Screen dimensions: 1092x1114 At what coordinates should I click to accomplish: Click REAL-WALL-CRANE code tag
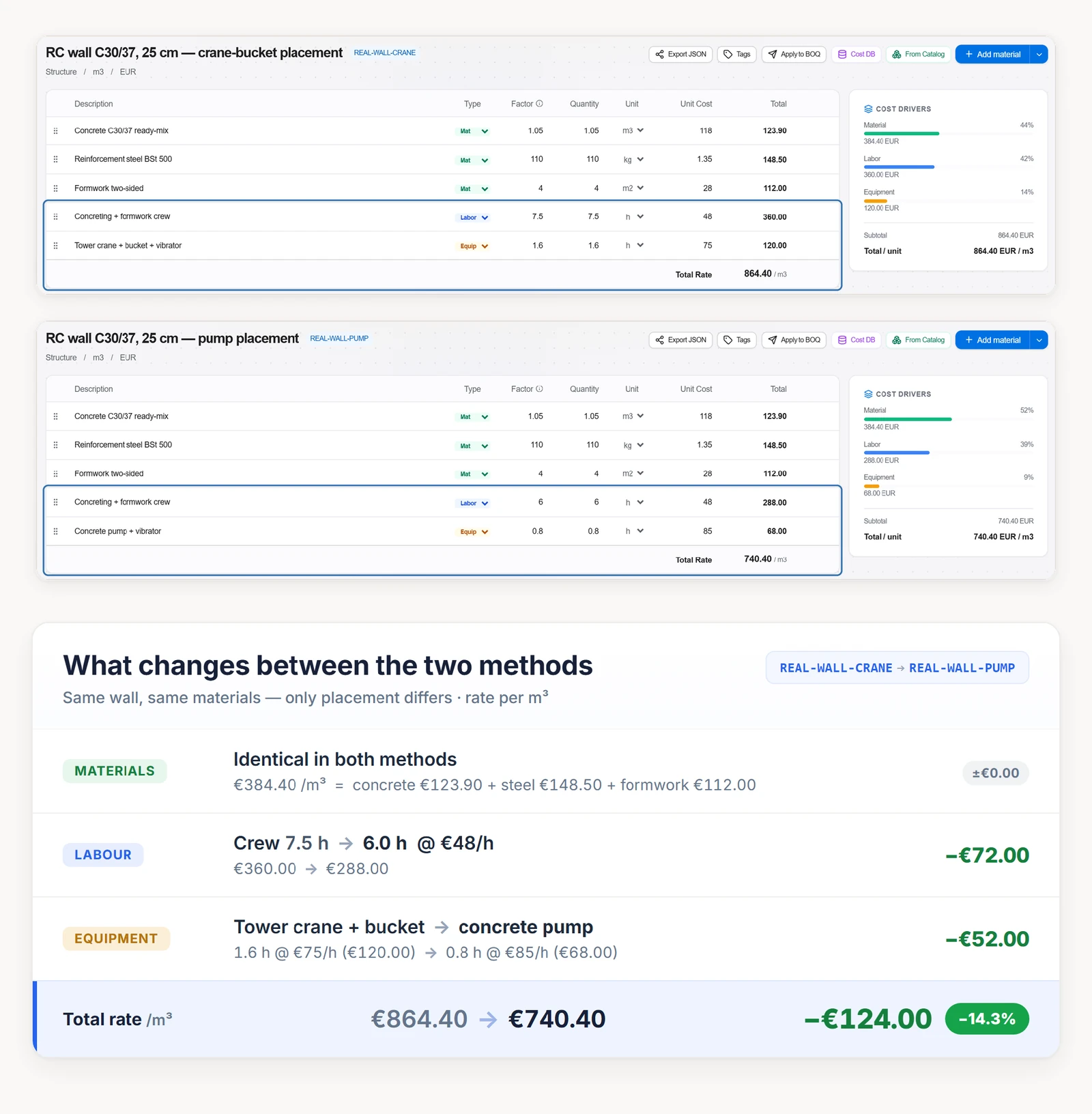pos(385,53)
